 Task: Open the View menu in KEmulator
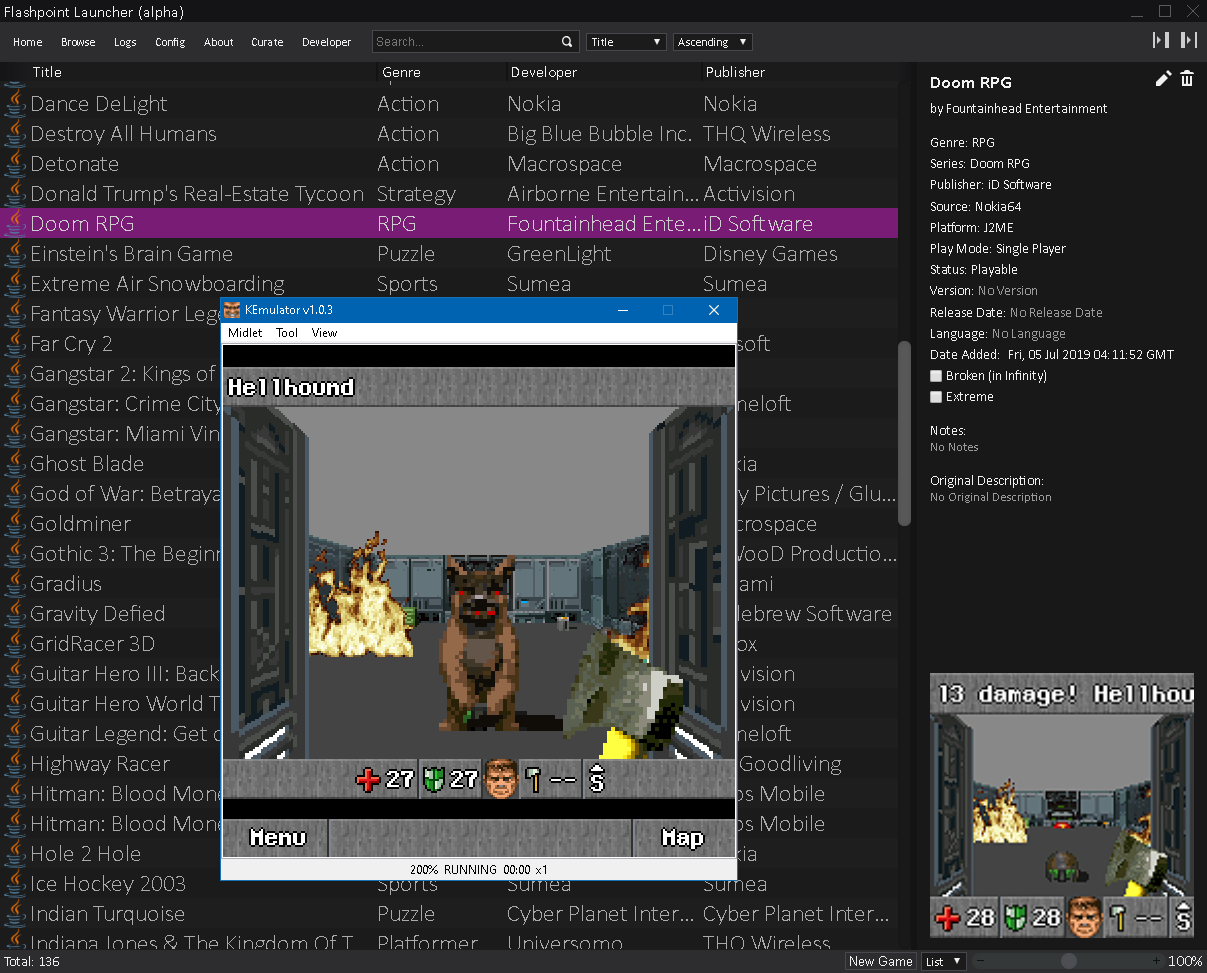click(324, 333)
